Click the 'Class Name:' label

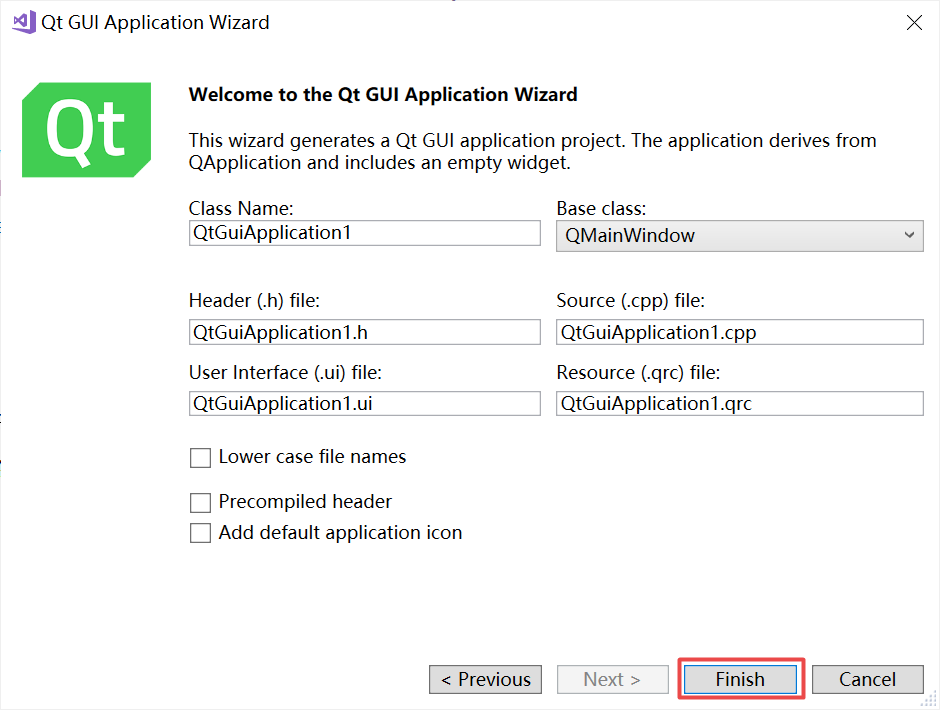(241, 208)
